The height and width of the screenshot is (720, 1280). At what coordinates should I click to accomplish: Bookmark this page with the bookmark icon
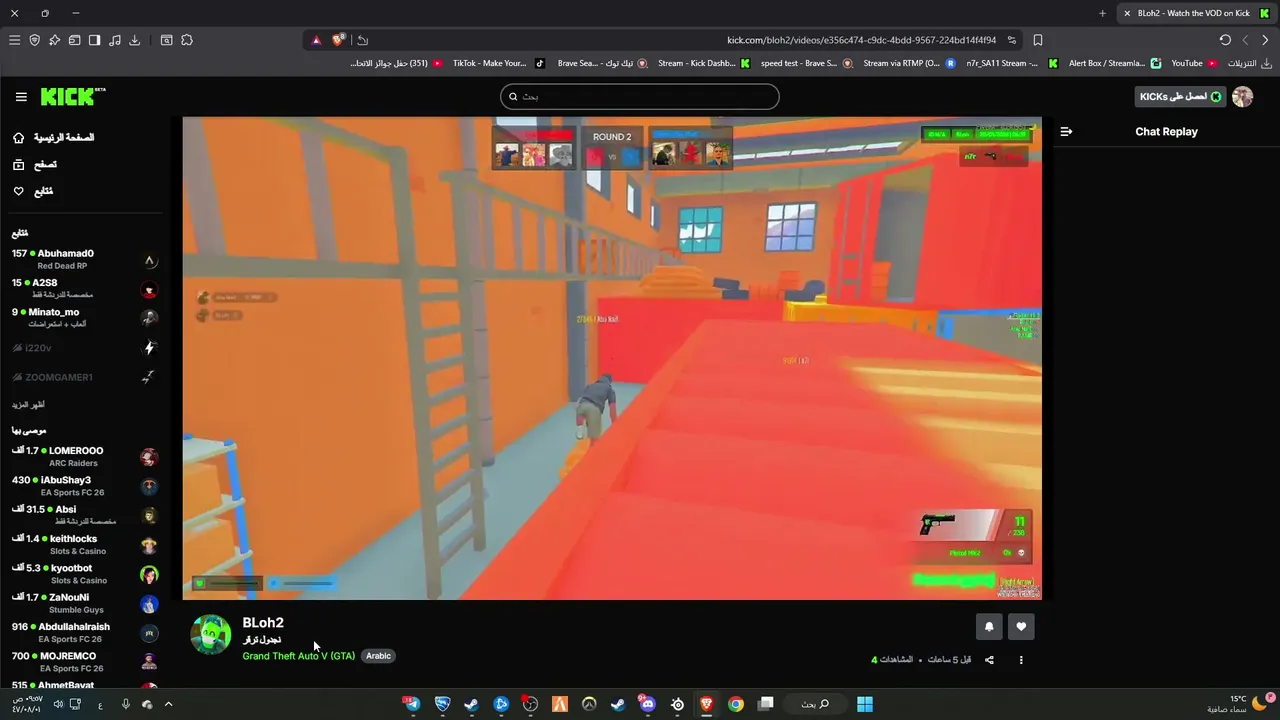(x=1038, y=40)
